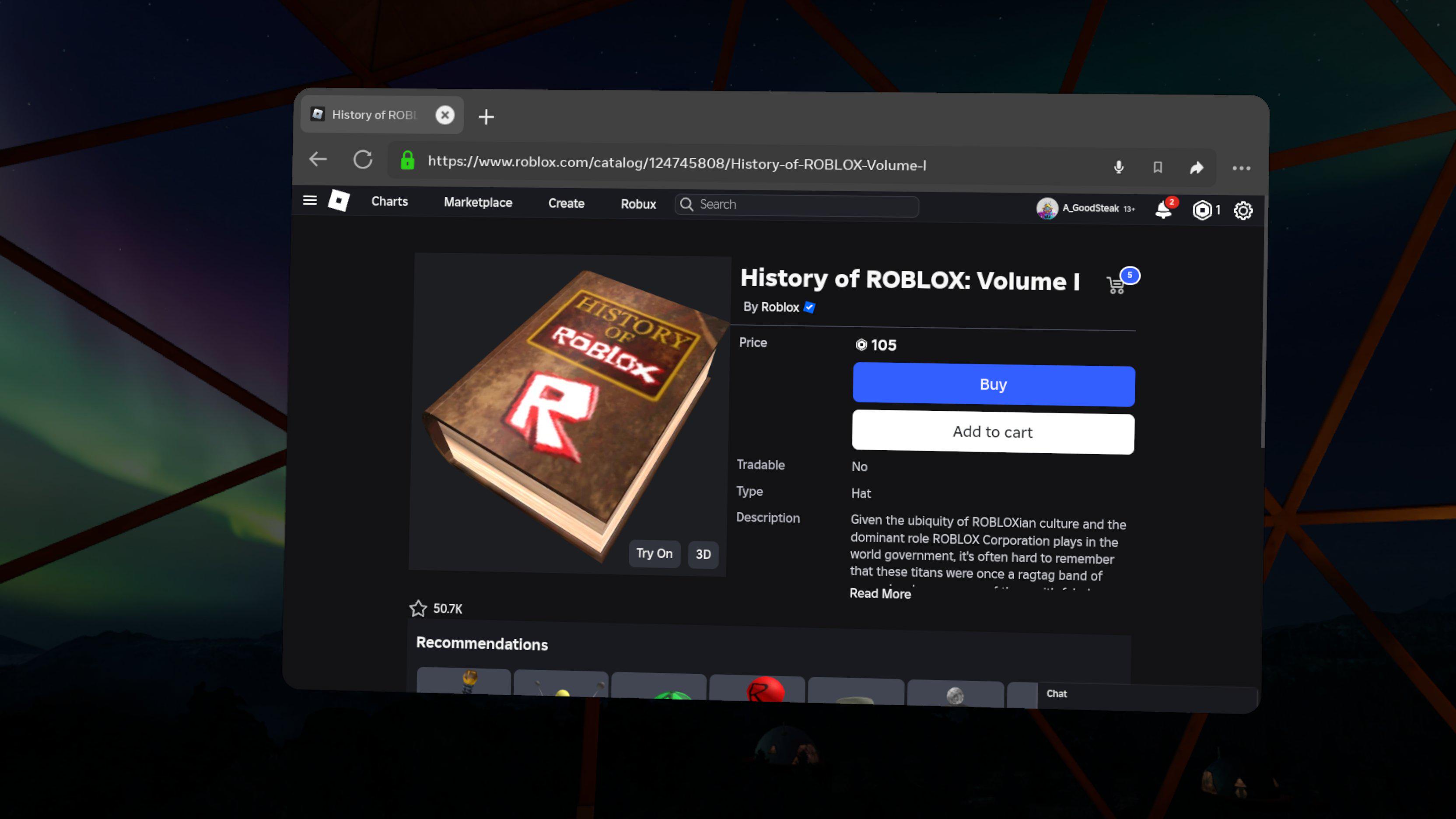Go to the Marketplace nav item
1456x819 pixels.
click(478, 203)
